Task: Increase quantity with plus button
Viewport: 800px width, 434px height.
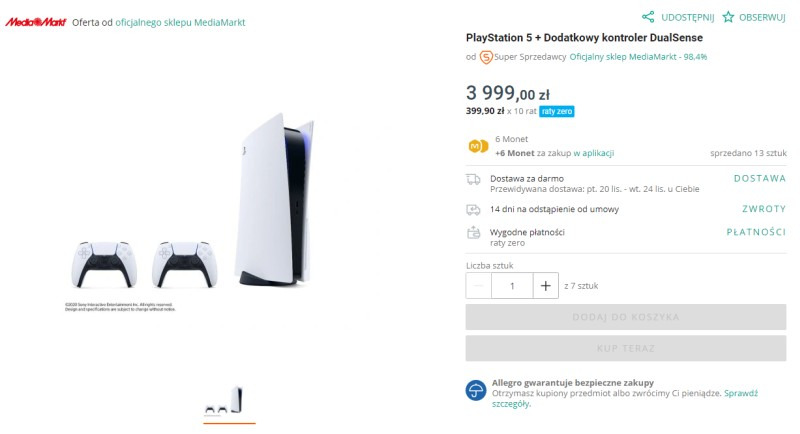Action: point(545,285)
